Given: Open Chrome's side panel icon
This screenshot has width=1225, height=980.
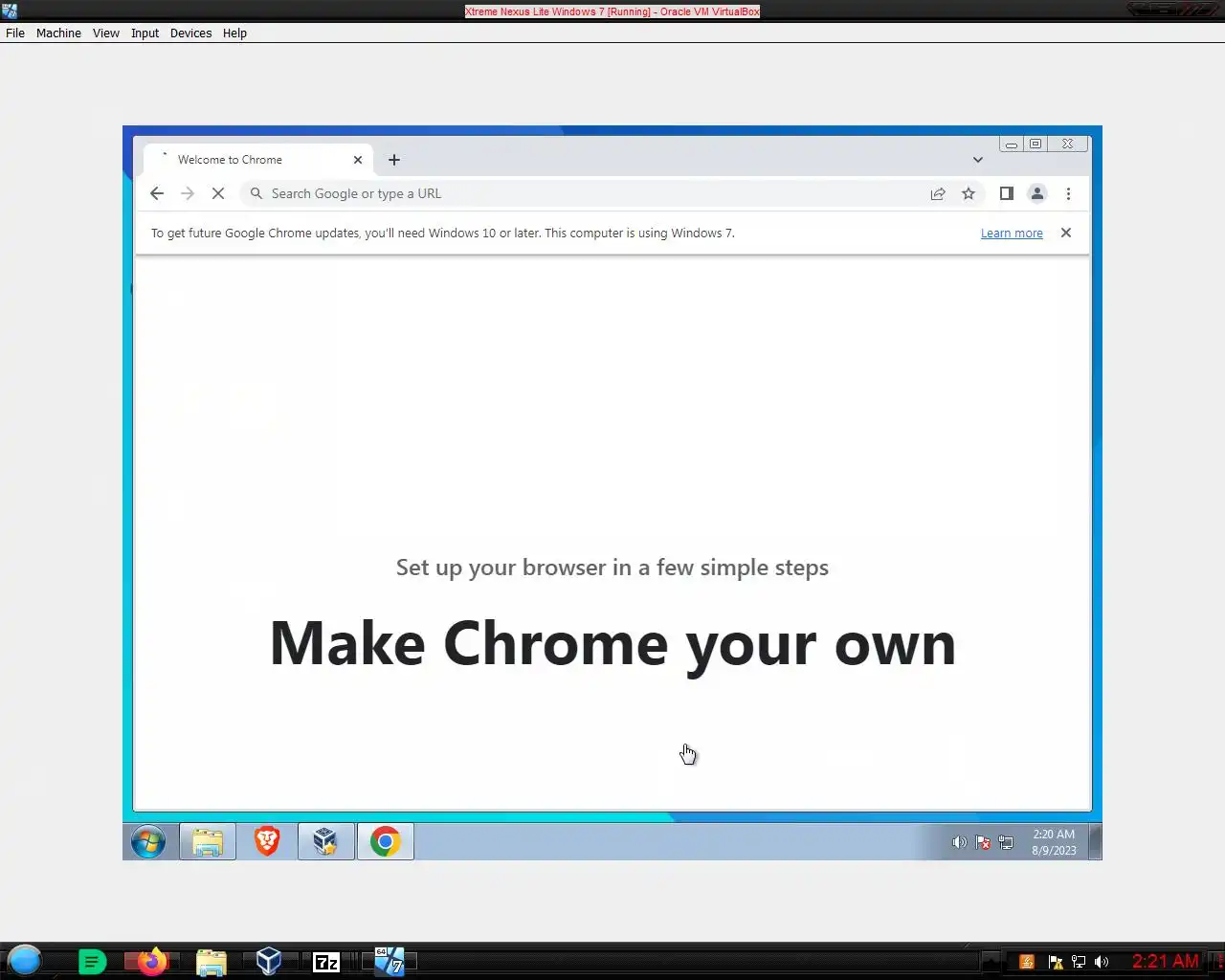Looking at the screenshot, I should point(1006,193).
